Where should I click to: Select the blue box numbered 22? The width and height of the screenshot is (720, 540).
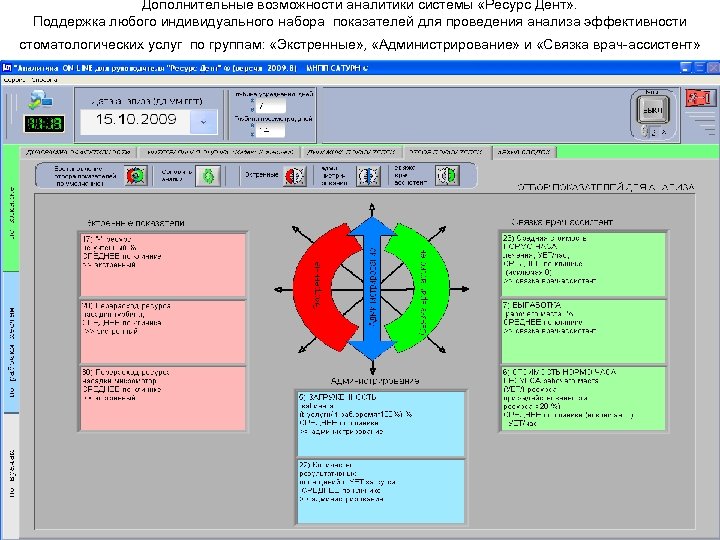coord(381,491)
